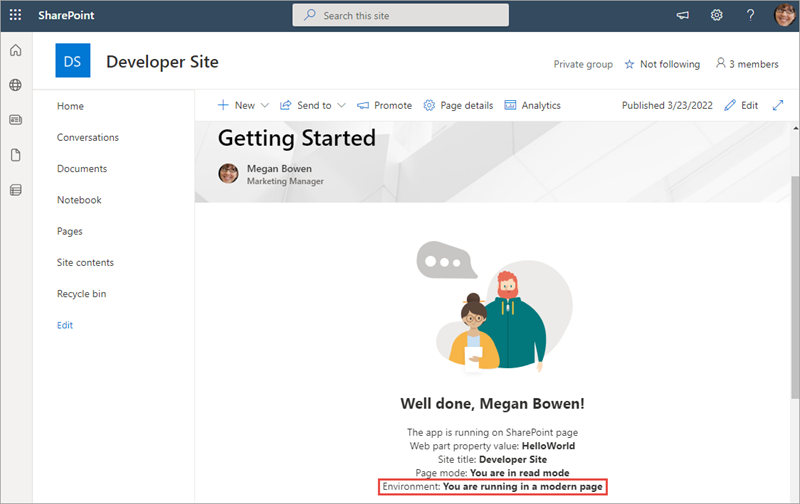Open My news icon in app bar
Viewport: 800px width, 504px height.
click(x=16, y=120)
